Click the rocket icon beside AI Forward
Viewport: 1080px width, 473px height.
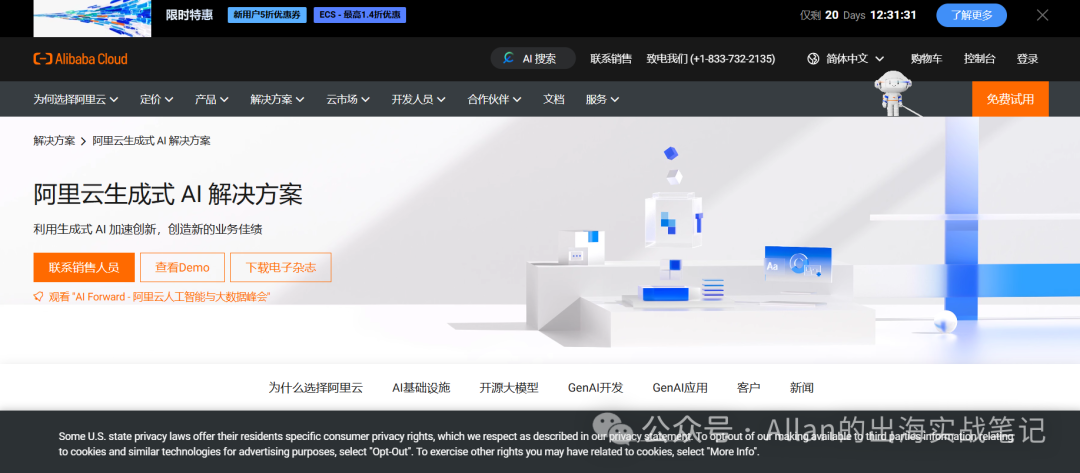pos(39,297)
